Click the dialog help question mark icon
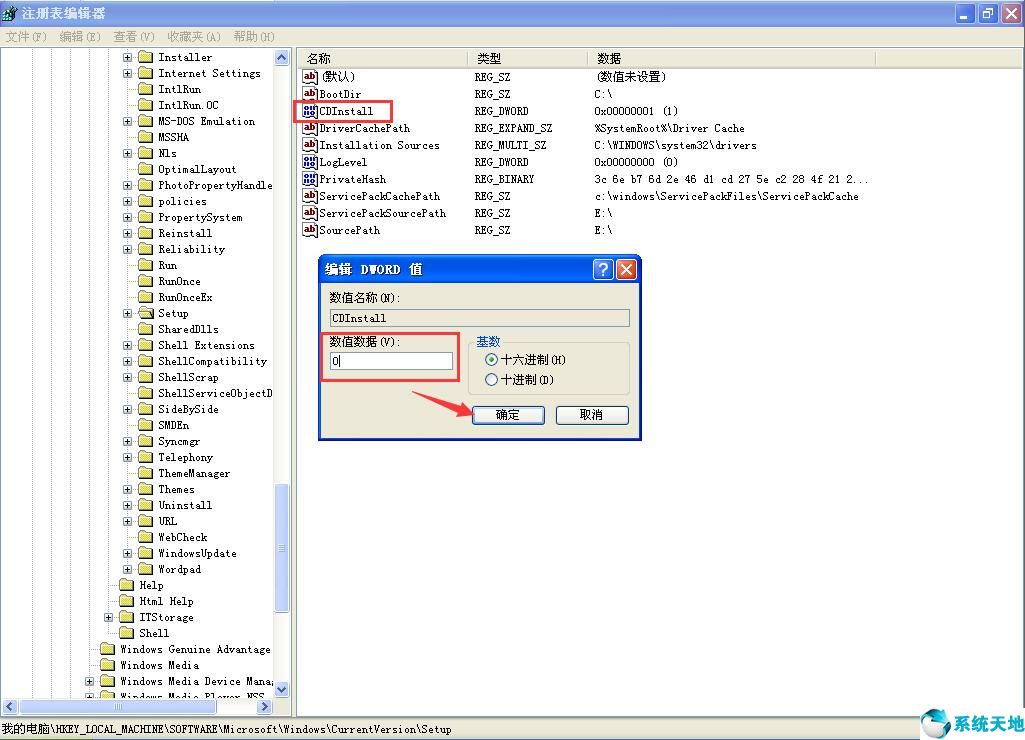This screenshot has height=740, width=1025. (603, 269)
